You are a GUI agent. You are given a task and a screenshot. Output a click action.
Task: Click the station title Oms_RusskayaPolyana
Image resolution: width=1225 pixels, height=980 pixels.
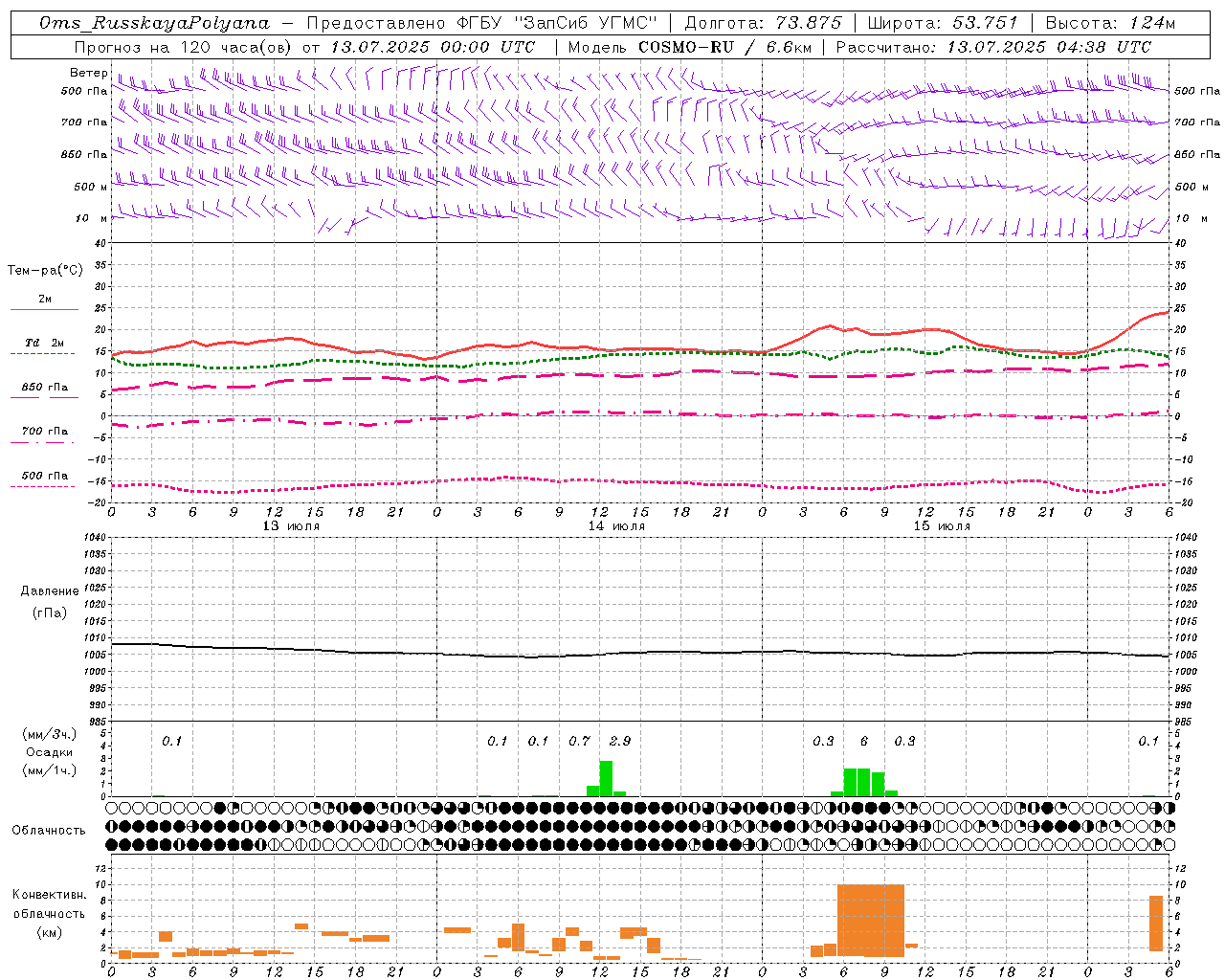[155, 23]
